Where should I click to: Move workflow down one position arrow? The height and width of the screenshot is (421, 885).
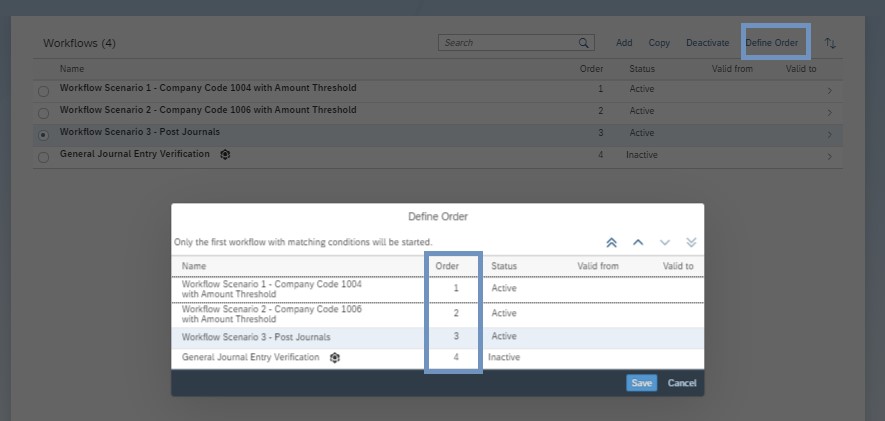click(665, 243)
